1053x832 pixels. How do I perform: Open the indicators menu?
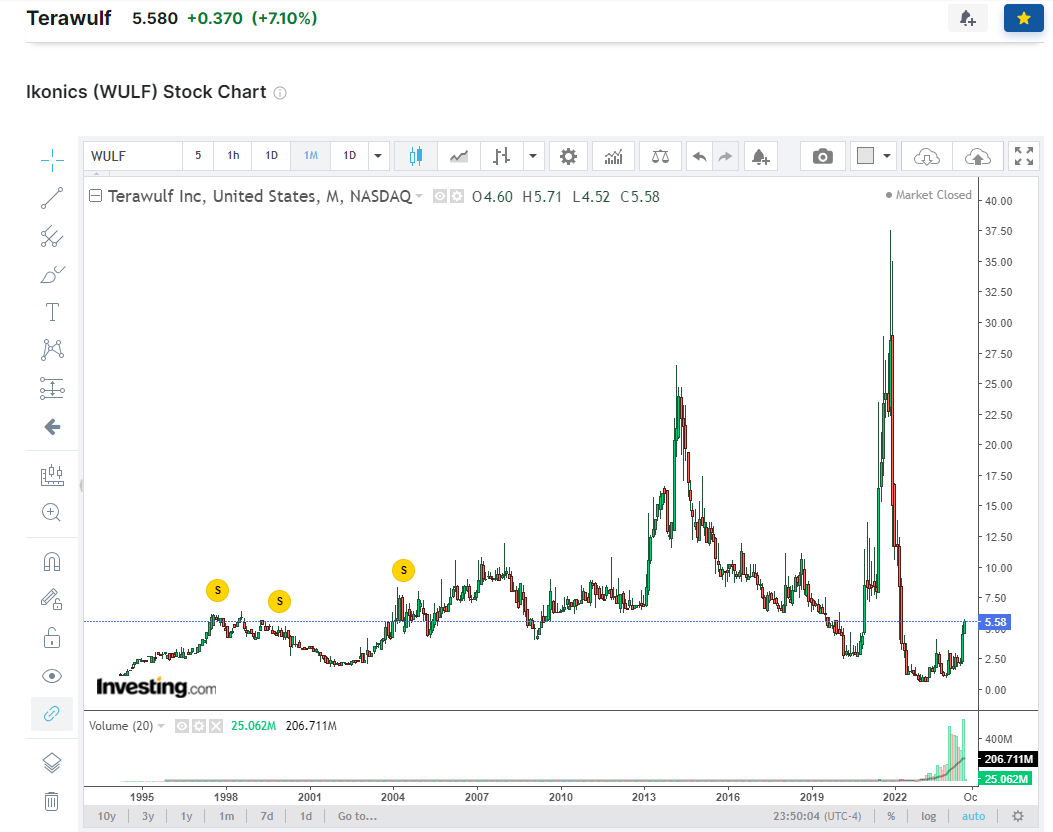pyautogui.click(x=613, y=156)
